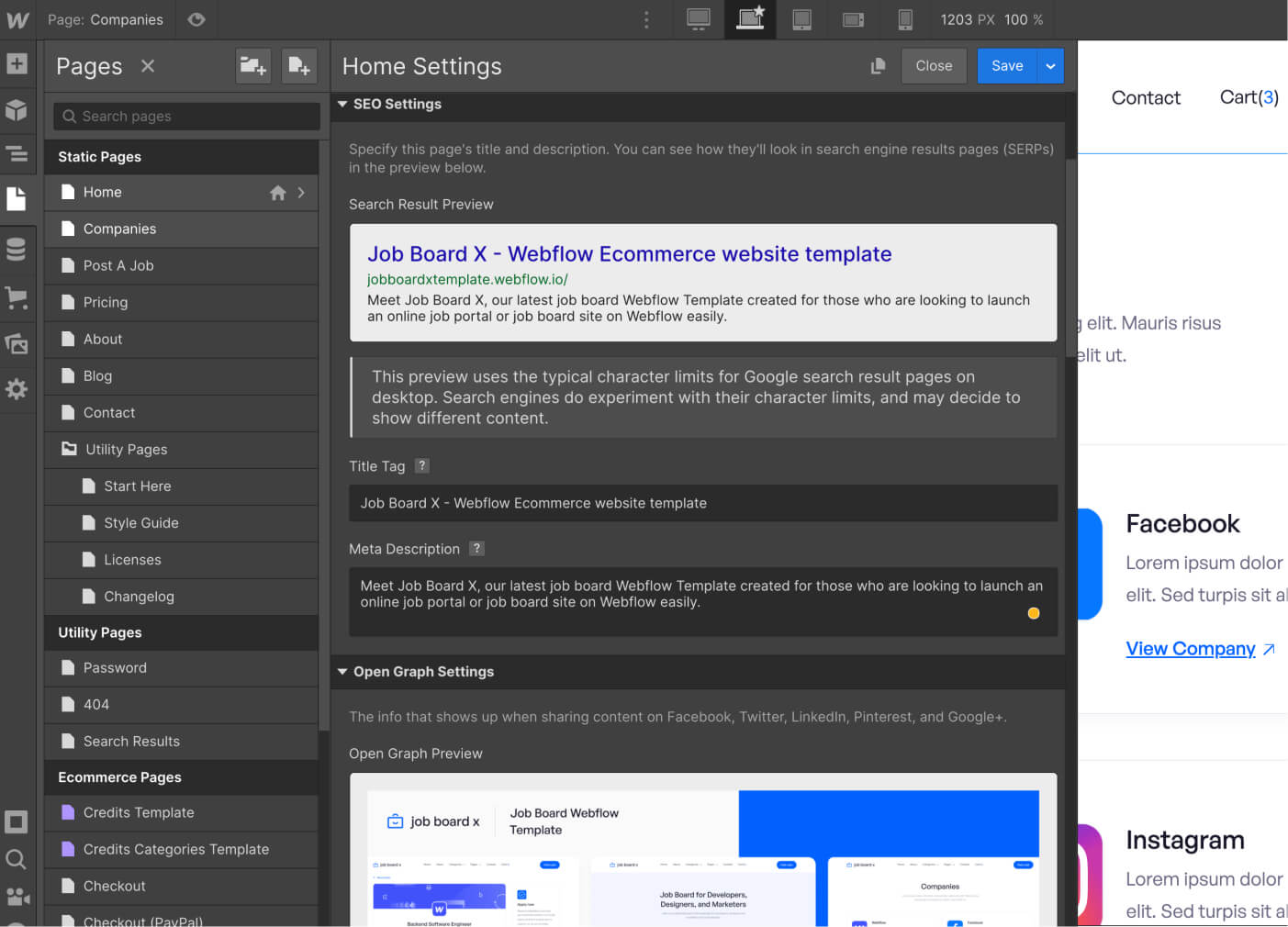Screen dimensions: 1288x927
Task: Switch to the tablet breakpoint
Action: coord(801,19)
